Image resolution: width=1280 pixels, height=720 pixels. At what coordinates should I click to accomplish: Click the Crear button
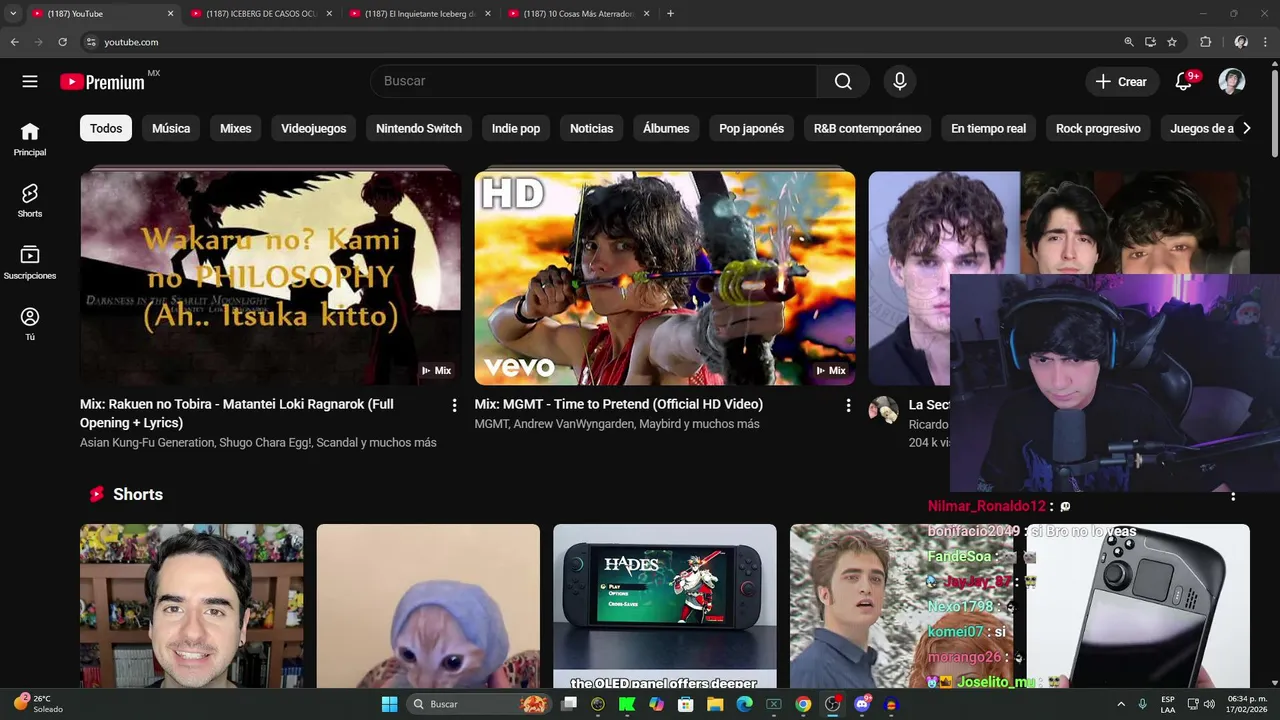coord(1121,82)
